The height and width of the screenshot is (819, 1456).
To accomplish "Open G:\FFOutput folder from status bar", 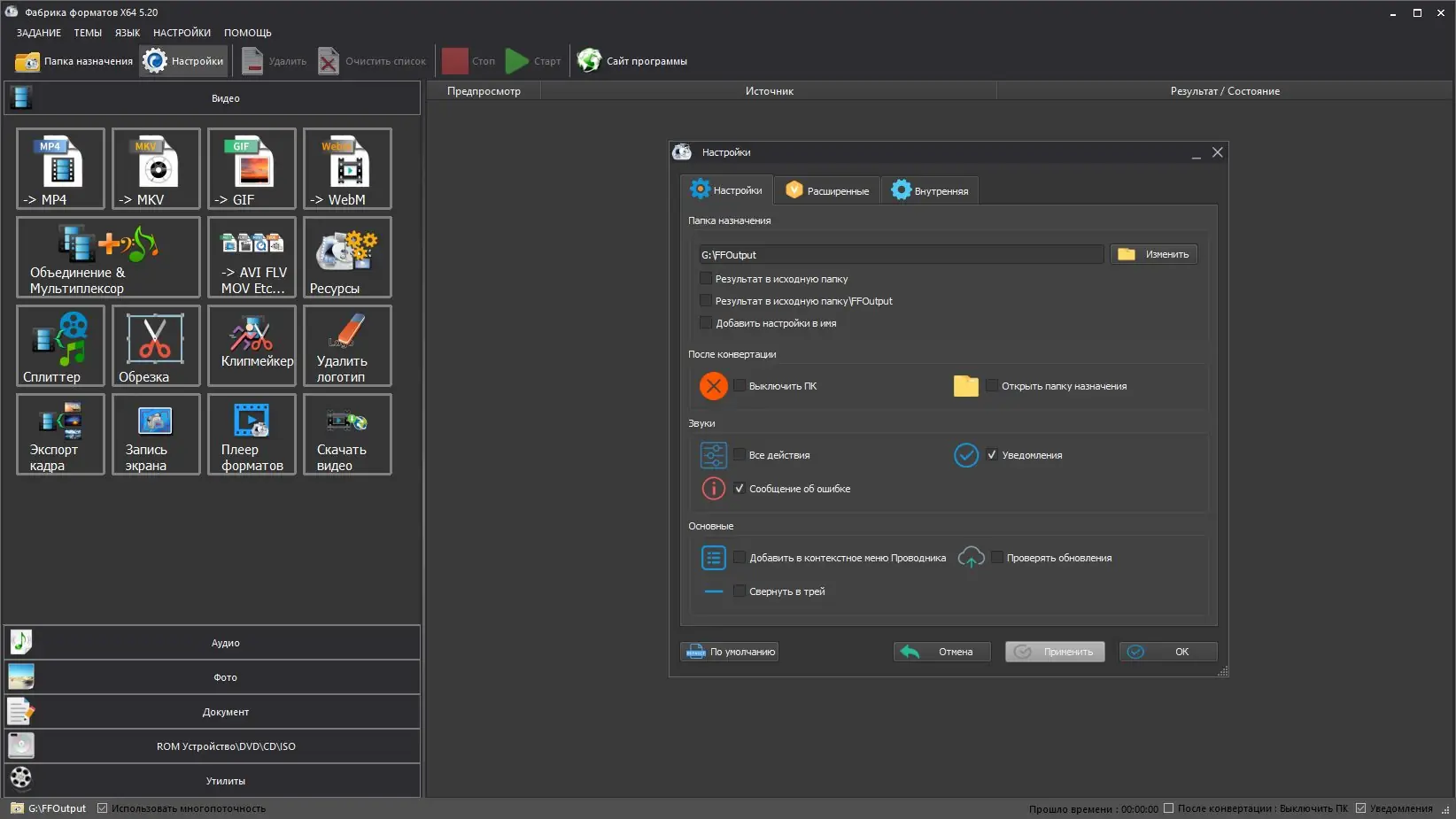I will 49,808.
